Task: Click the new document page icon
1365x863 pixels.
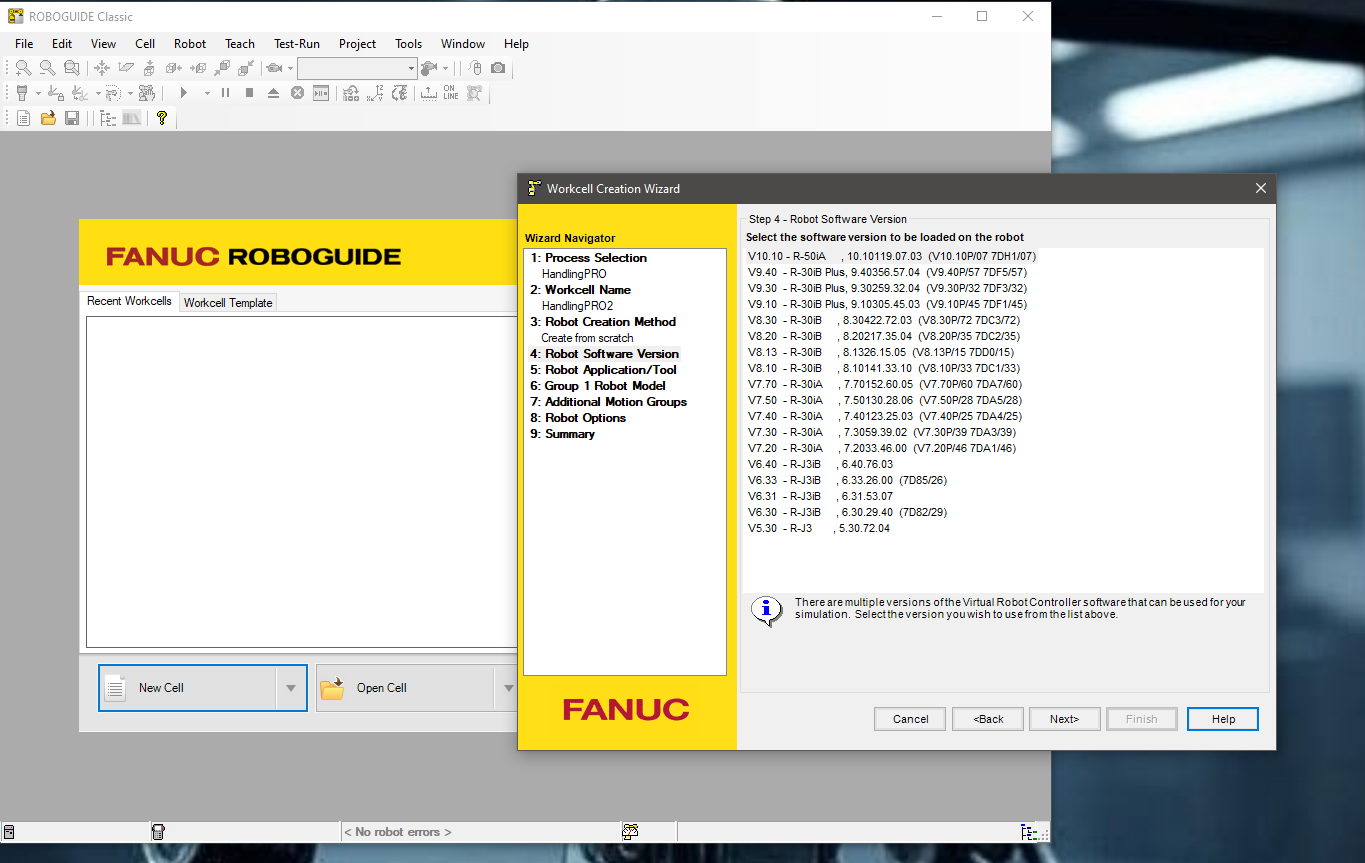Action: click(x=23, y=118)
